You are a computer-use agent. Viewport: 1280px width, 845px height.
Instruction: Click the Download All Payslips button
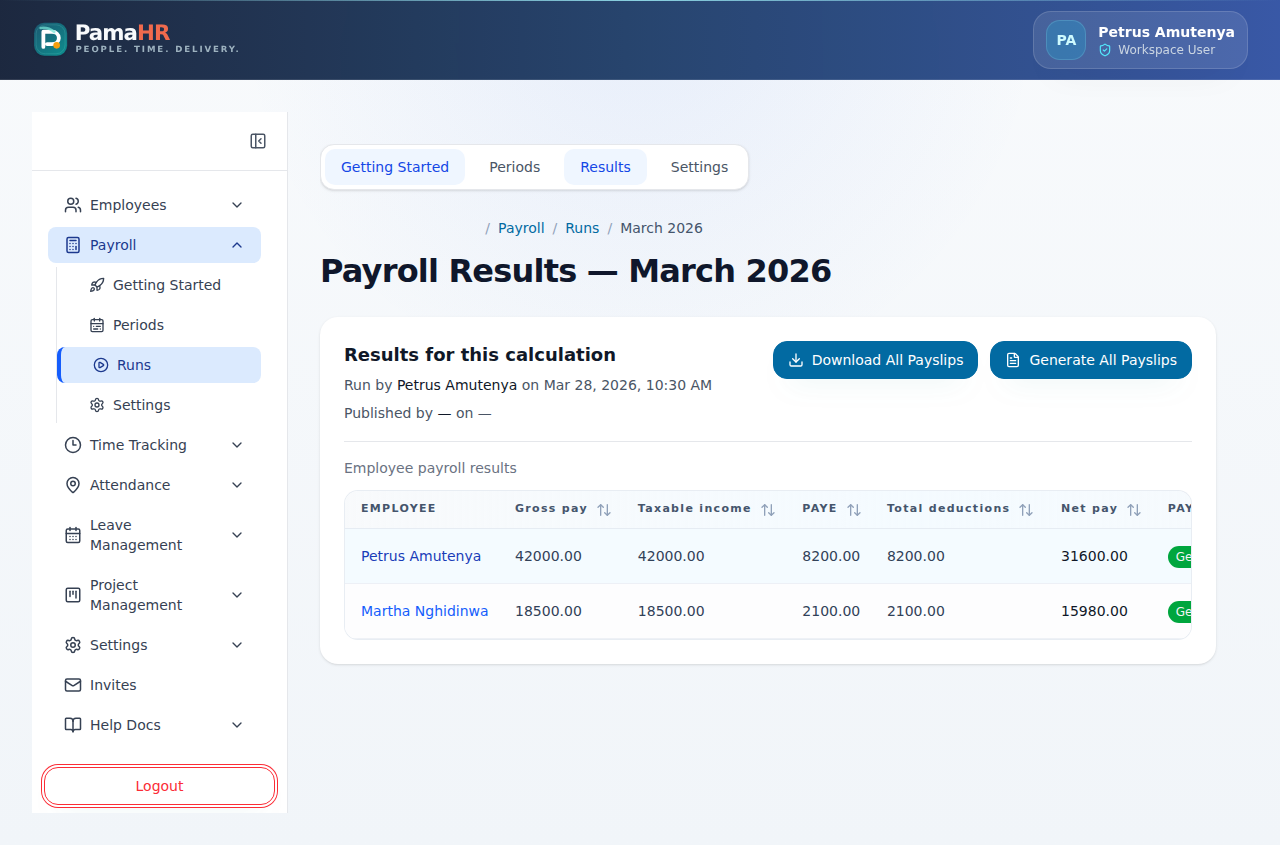(x=875, y=360)
